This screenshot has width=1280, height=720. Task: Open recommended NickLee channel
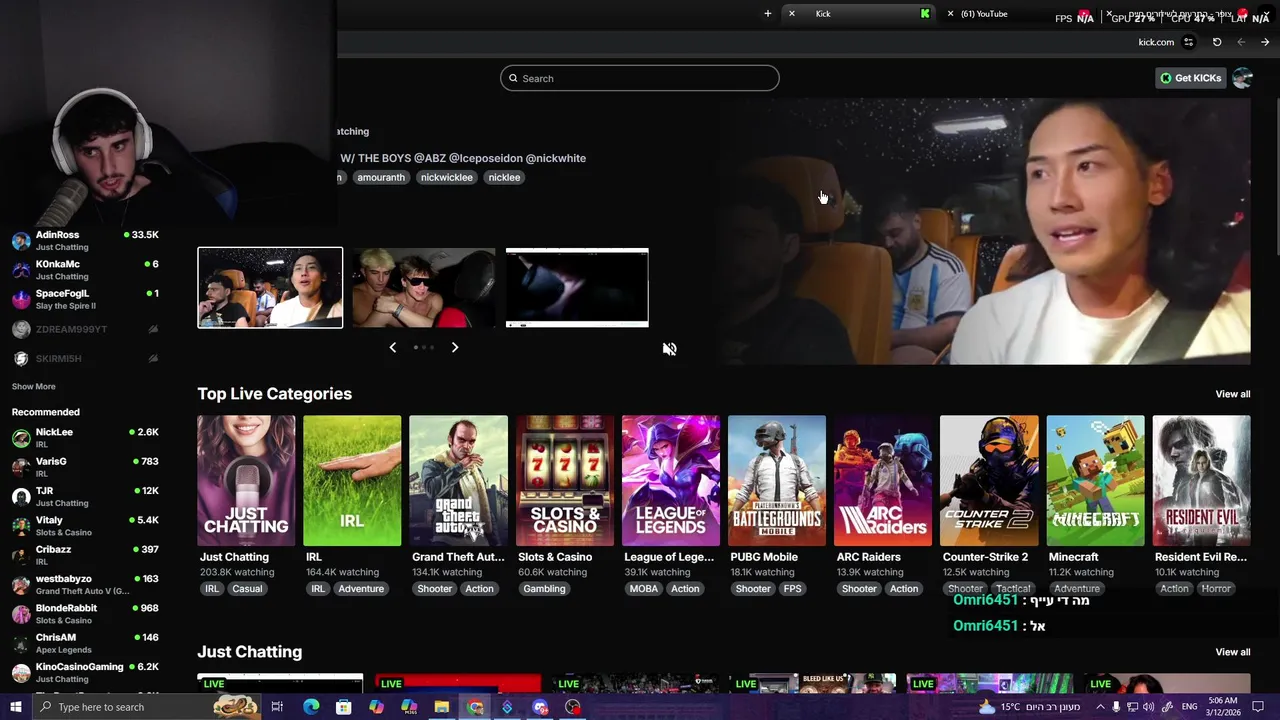[x=85, y=437]
